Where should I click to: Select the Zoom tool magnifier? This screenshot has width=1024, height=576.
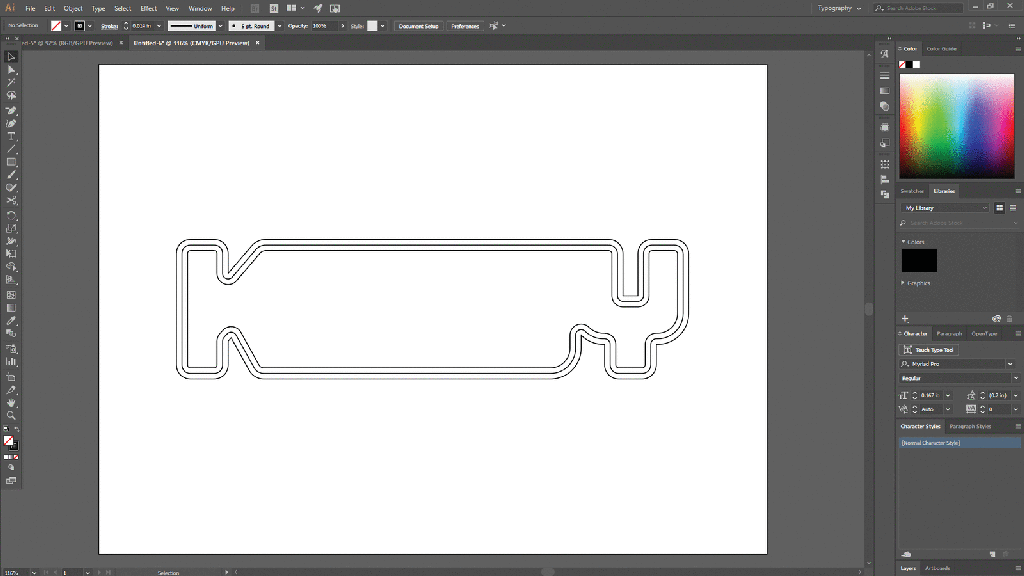point(11,415)
